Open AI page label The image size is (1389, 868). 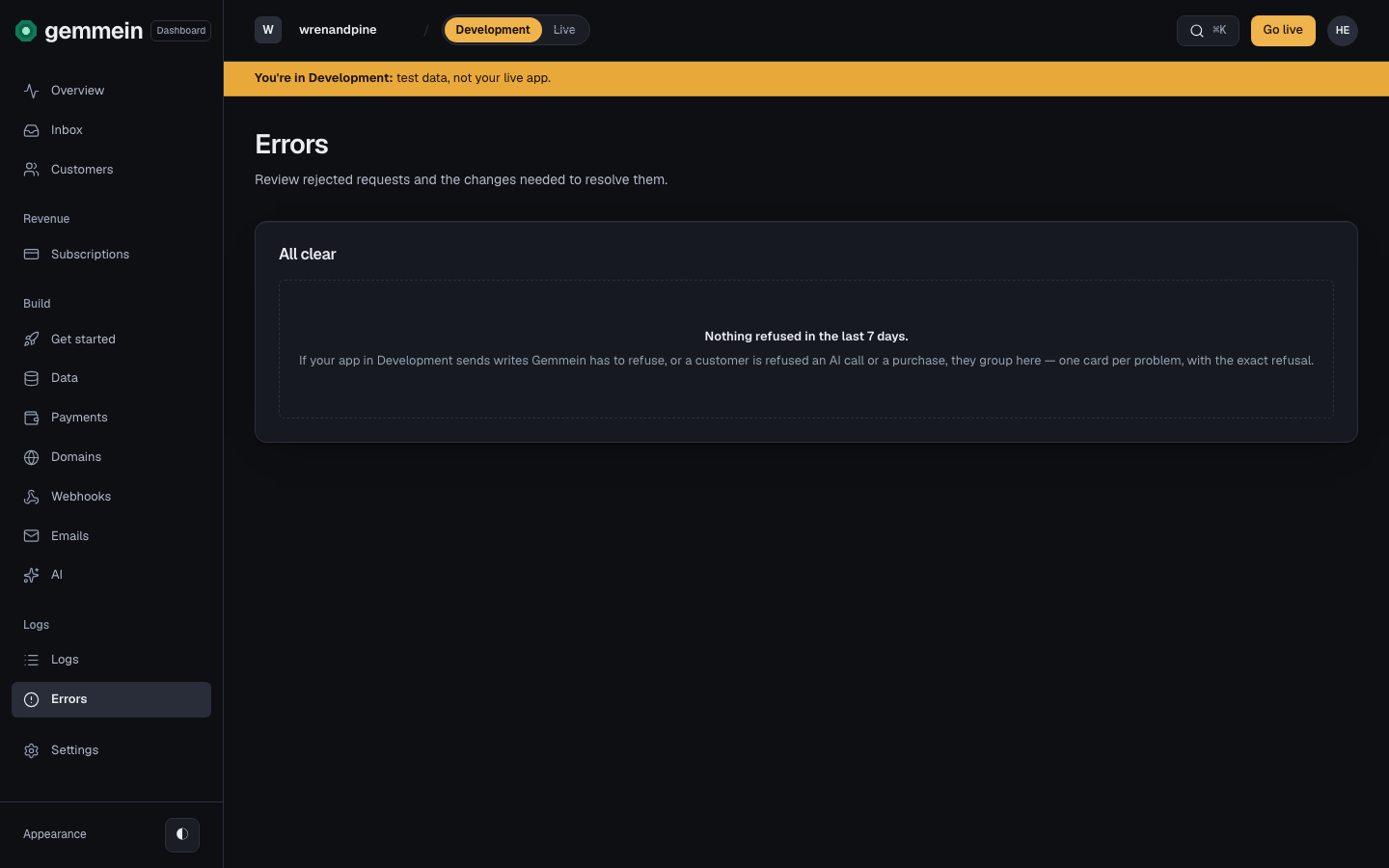pos(57,575)
